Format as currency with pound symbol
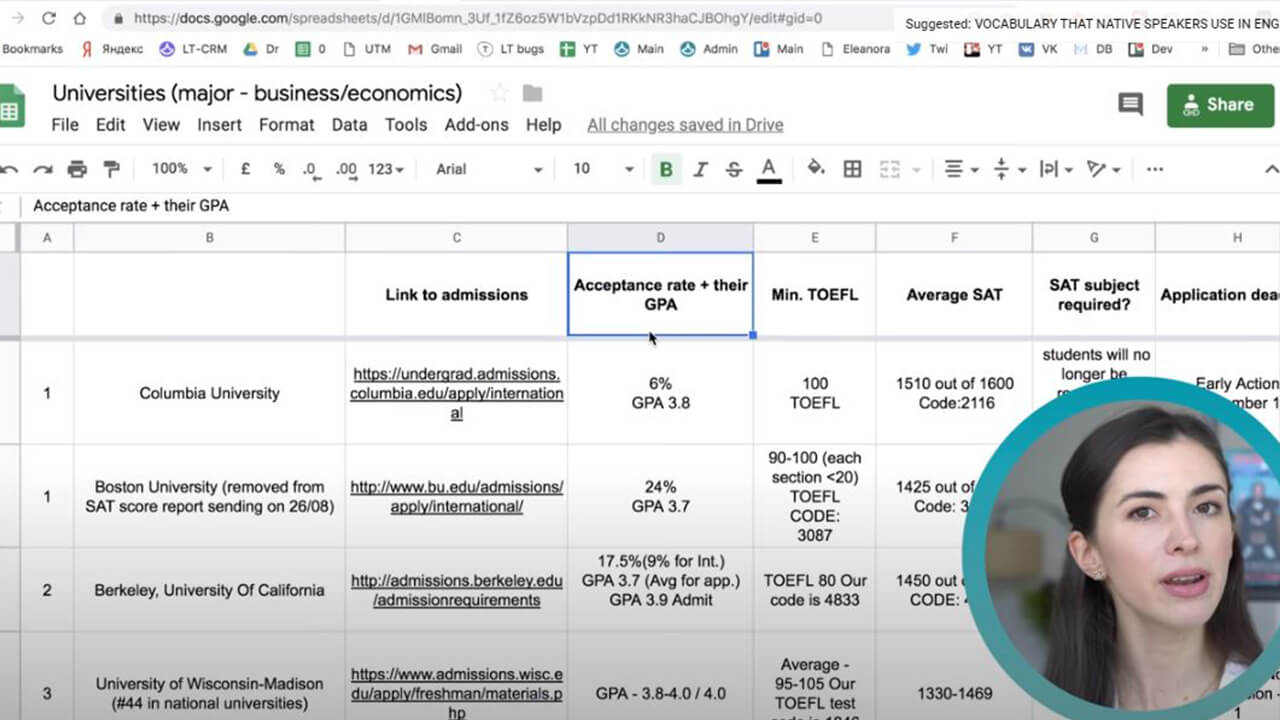The height and width of the screenshot is (720, 1280). (245, 169)
